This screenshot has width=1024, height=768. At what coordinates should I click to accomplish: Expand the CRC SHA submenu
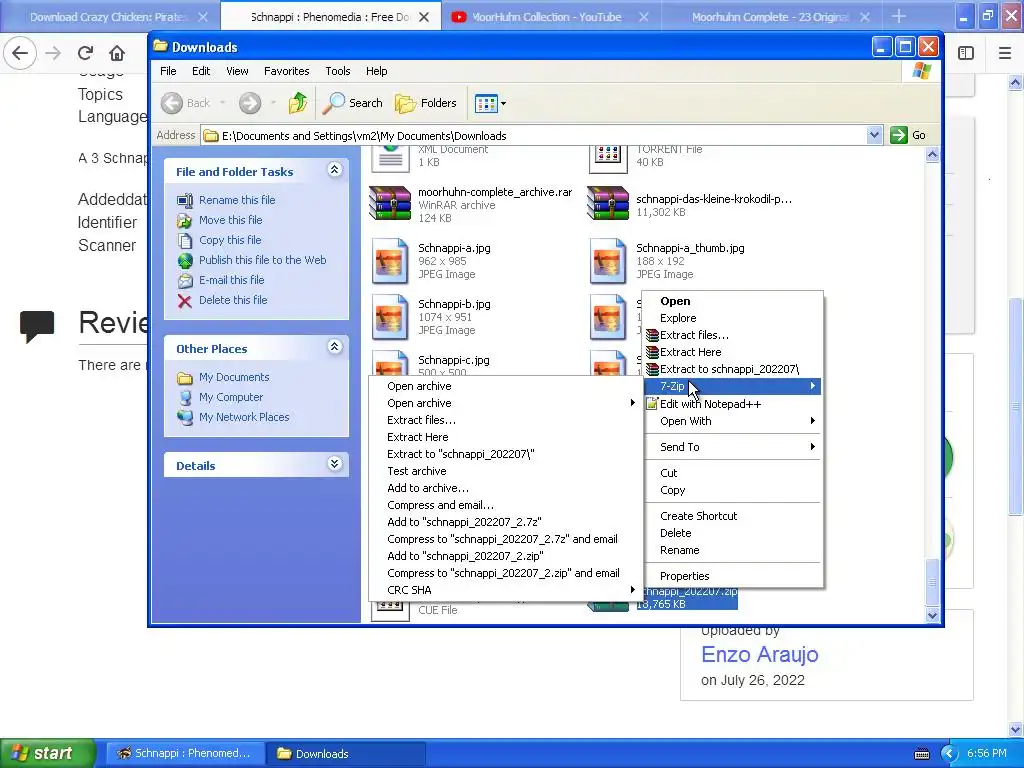[x=505, y=590]
